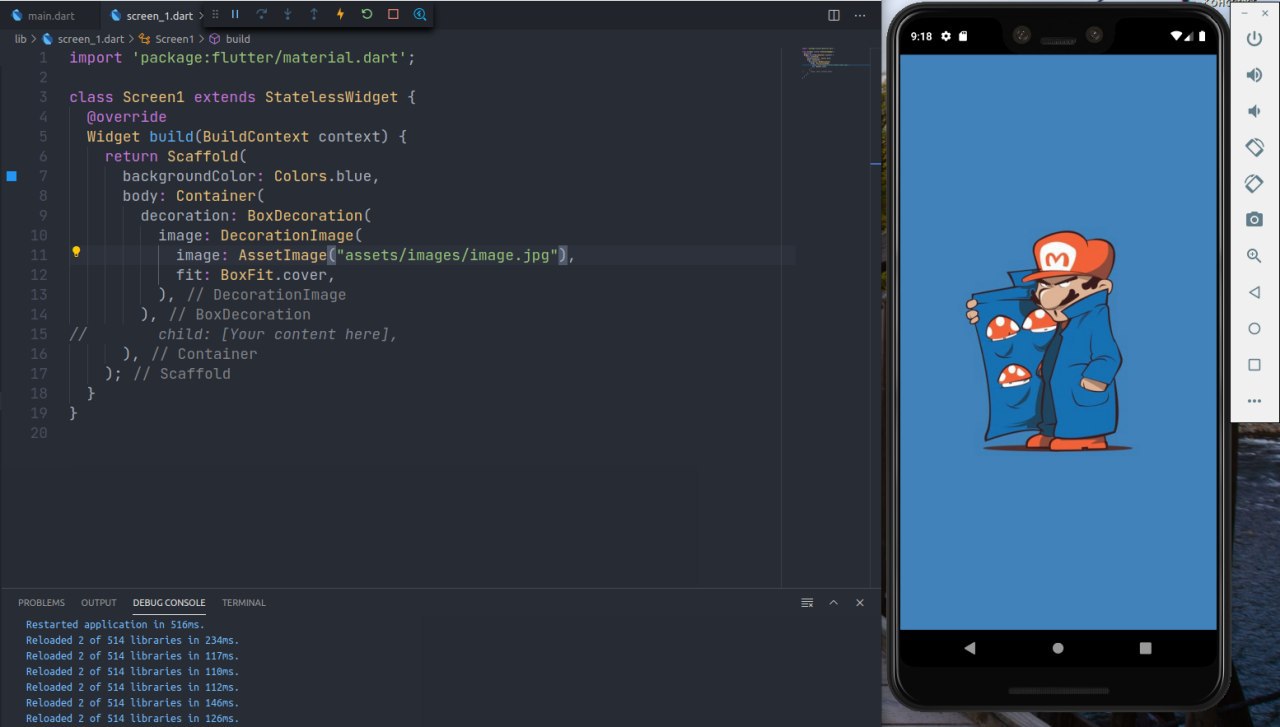The width and height of the screenshot is (1280, 727).
Task: Click the Colors.blue value on line 7
Action: [323, 176]
